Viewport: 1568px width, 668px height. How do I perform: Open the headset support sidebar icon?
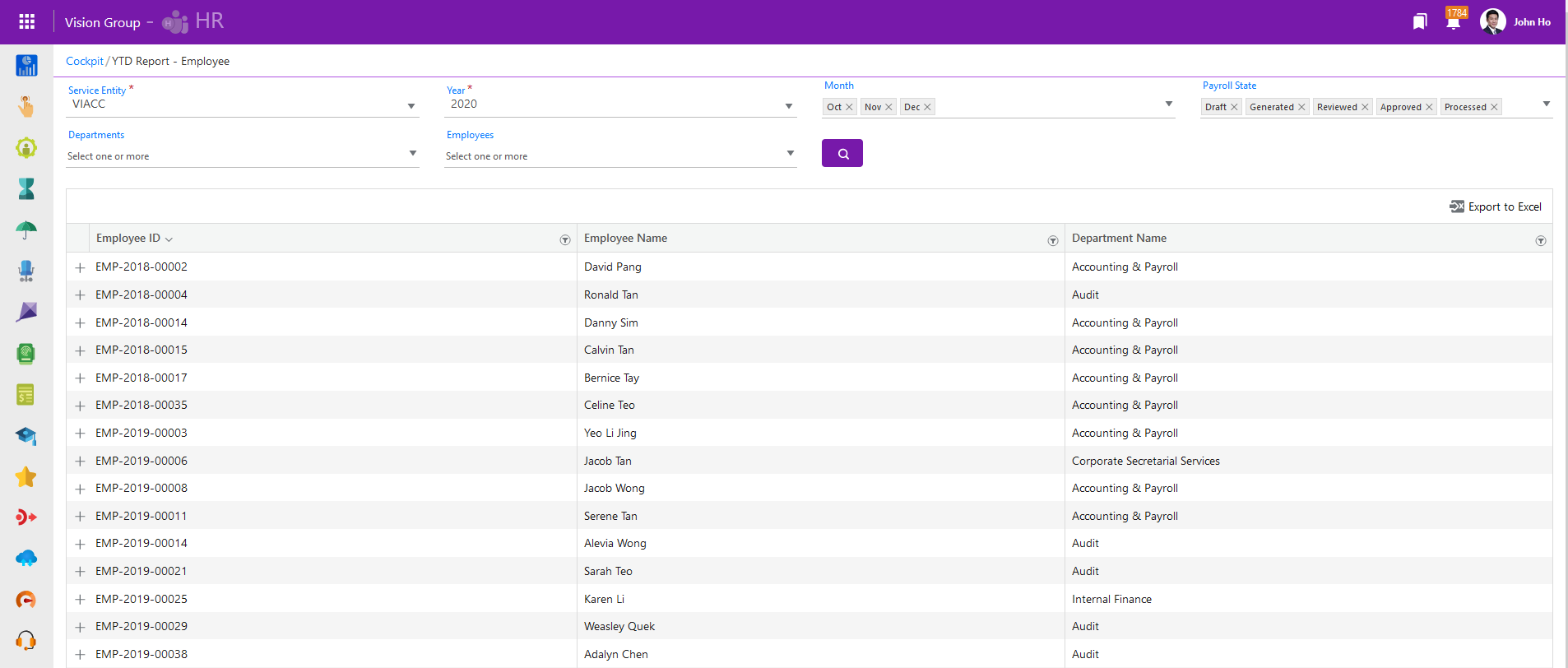click(26, 641)
